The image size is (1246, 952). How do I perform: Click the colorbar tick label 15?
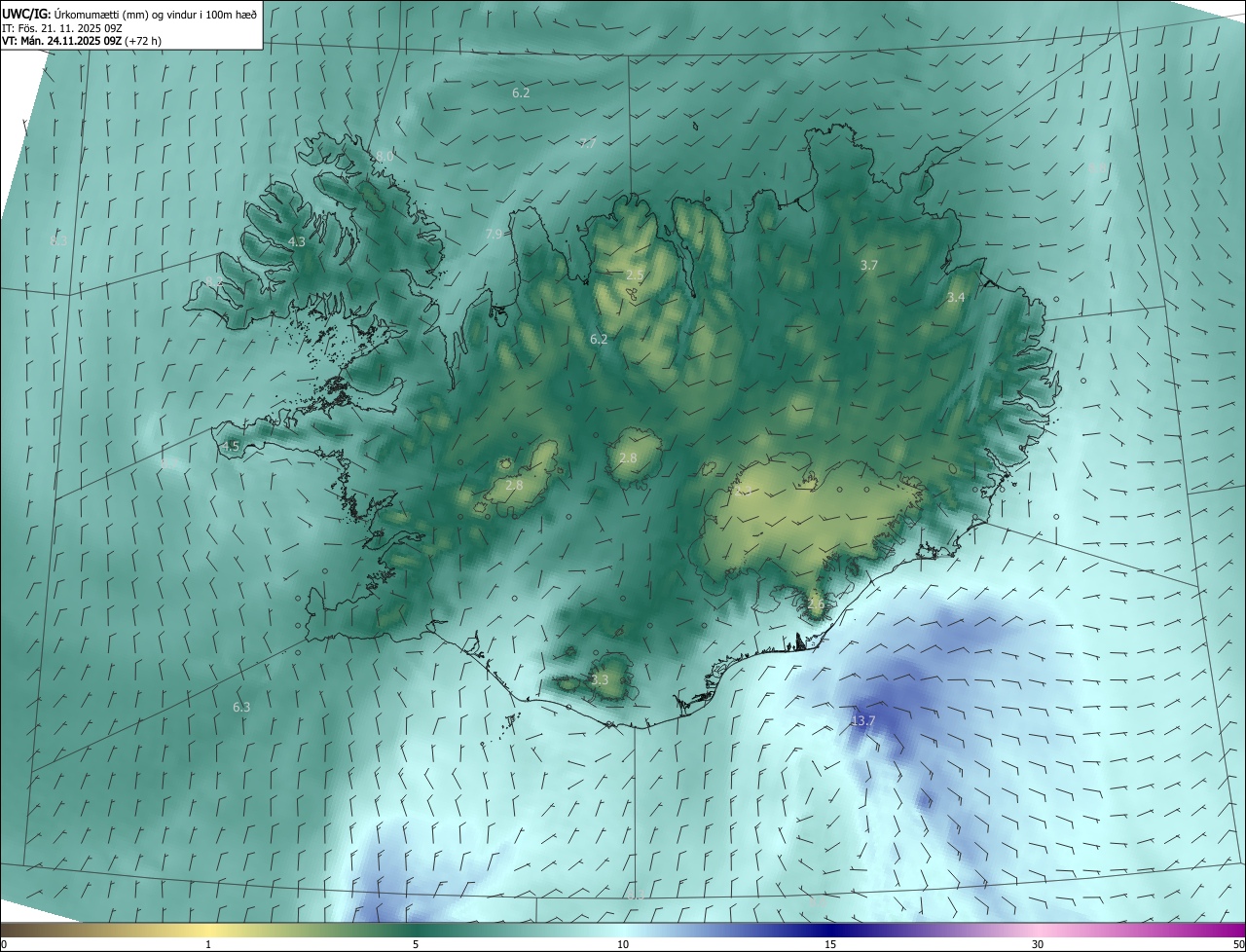click(830, 944)
